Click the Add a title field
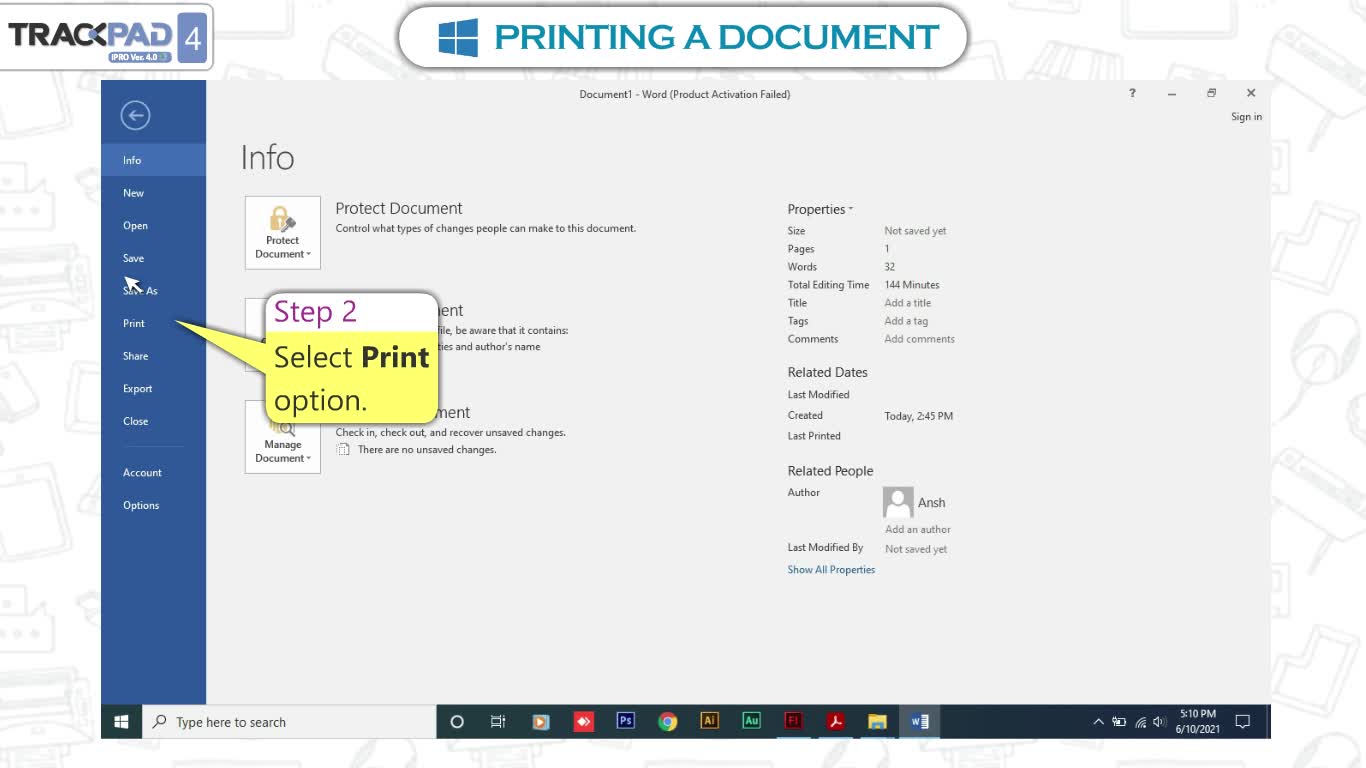Viewport: 1366px width, 768px height. [907, 303]
